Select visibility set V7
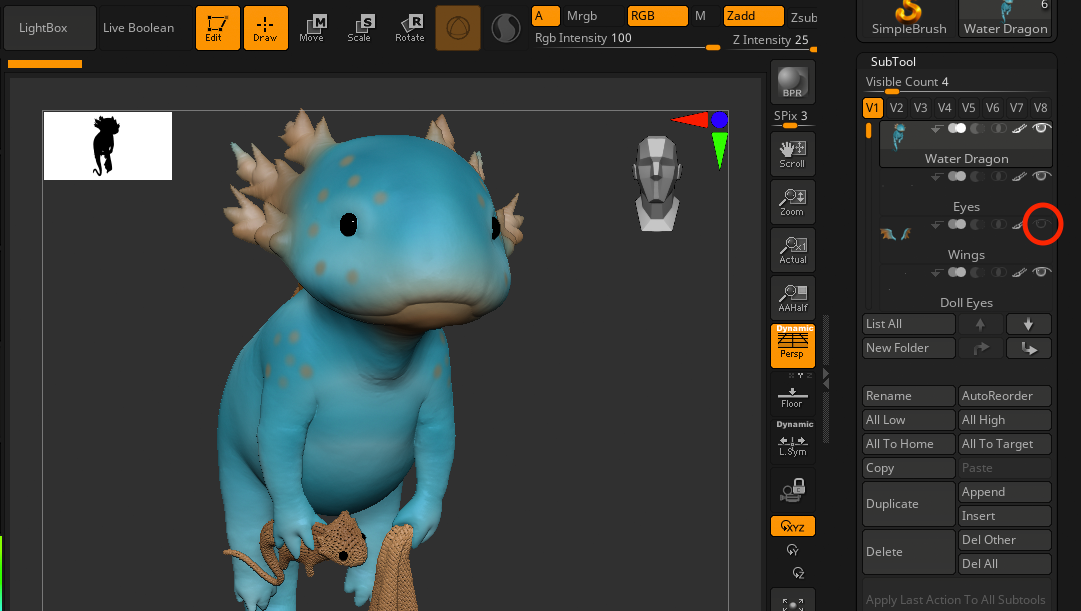Image resolution: width=1081 pixels, height=611 pixels. point(1017,108)
